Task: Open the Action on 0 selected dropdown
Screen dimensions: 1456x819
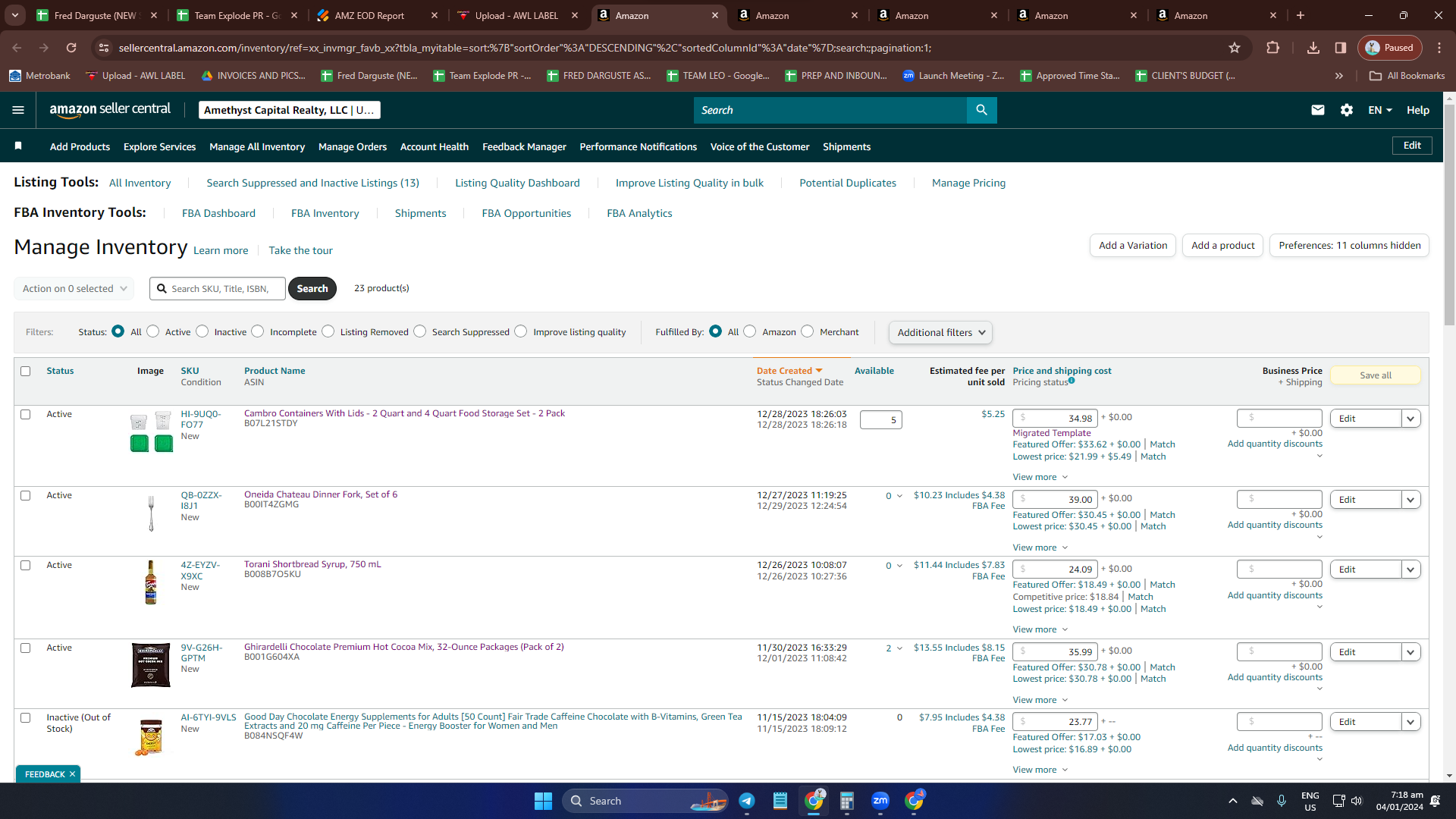Action: coord(74,288)
